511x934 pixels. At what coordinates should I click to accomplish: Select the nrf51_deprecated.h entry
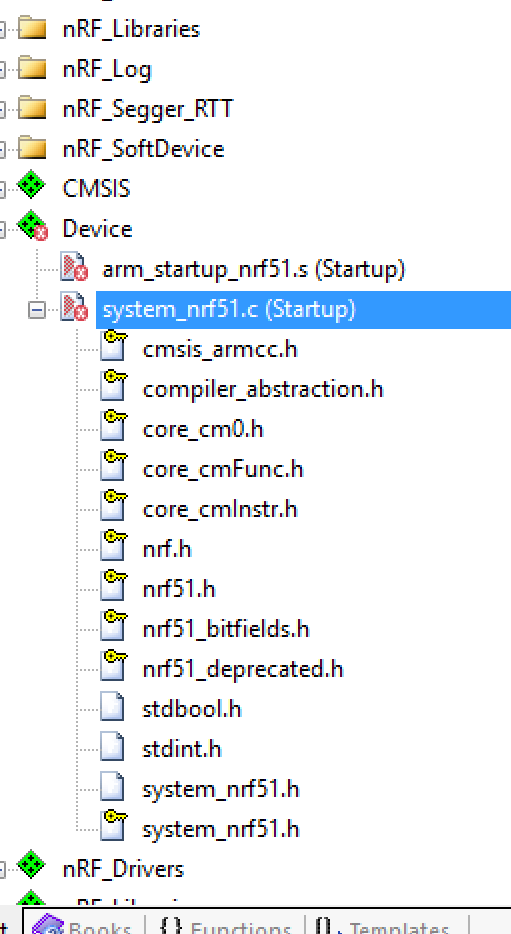click(x=243, y=669)
